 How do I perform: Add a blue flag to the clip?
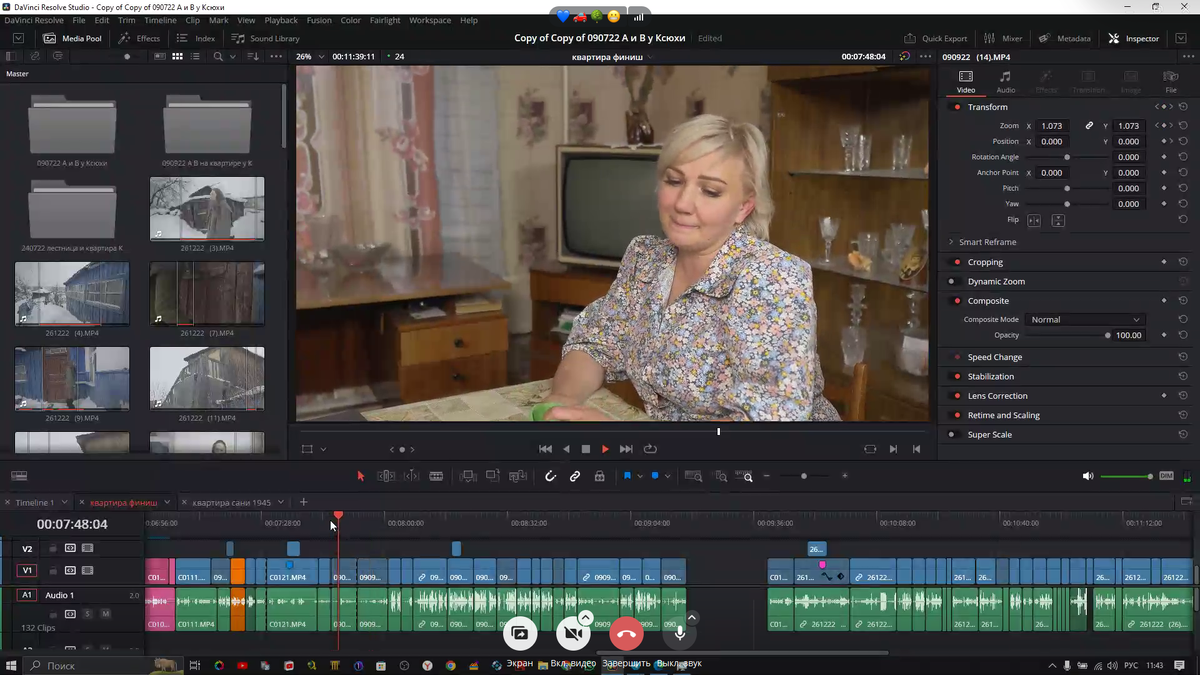[x=627, y=476]
